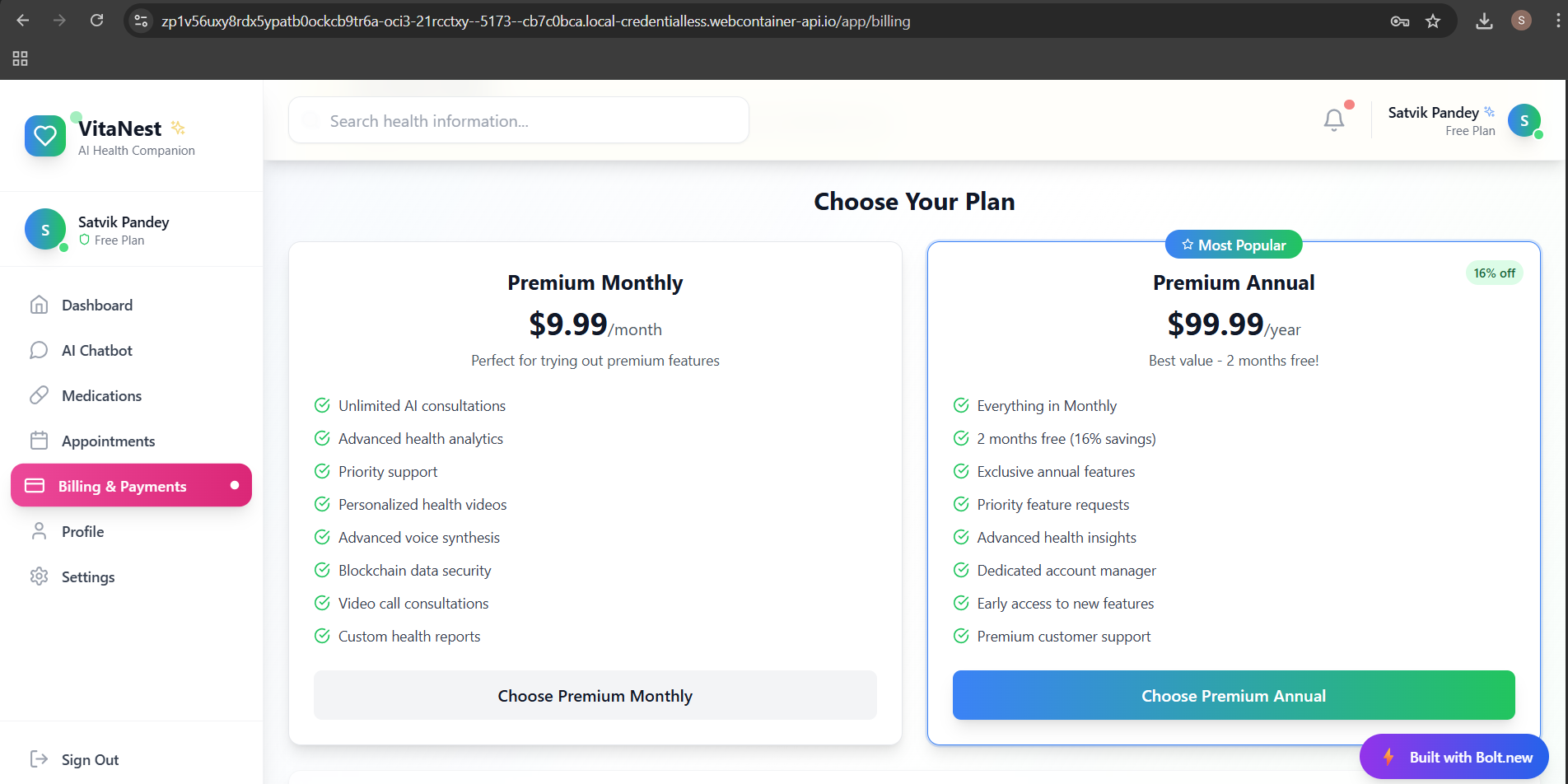Click the lightning bolt icon in Bolt badge
This screenshot has width=1568, height=784.
[1388, 757]
